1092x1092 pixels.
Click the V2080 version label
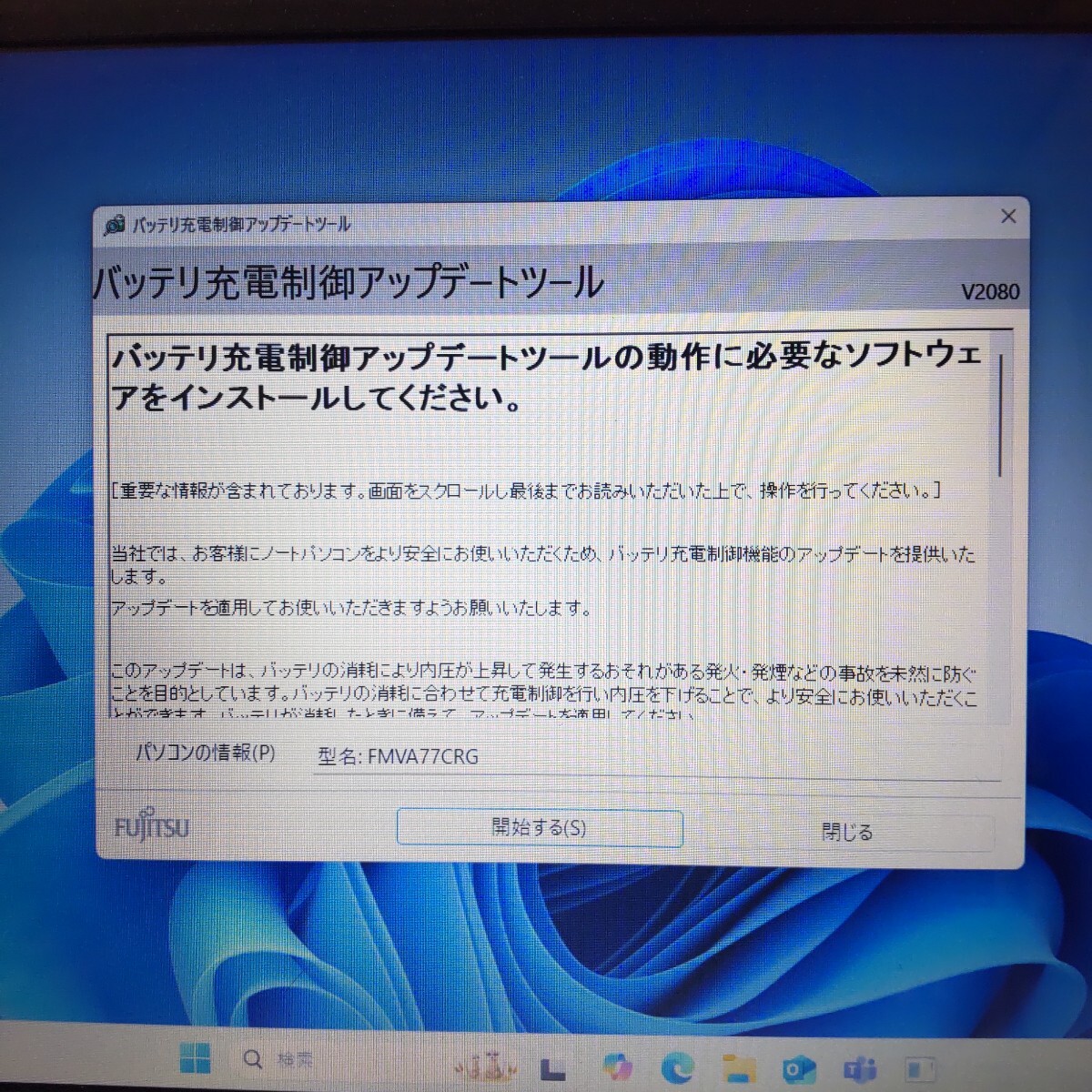990,292
